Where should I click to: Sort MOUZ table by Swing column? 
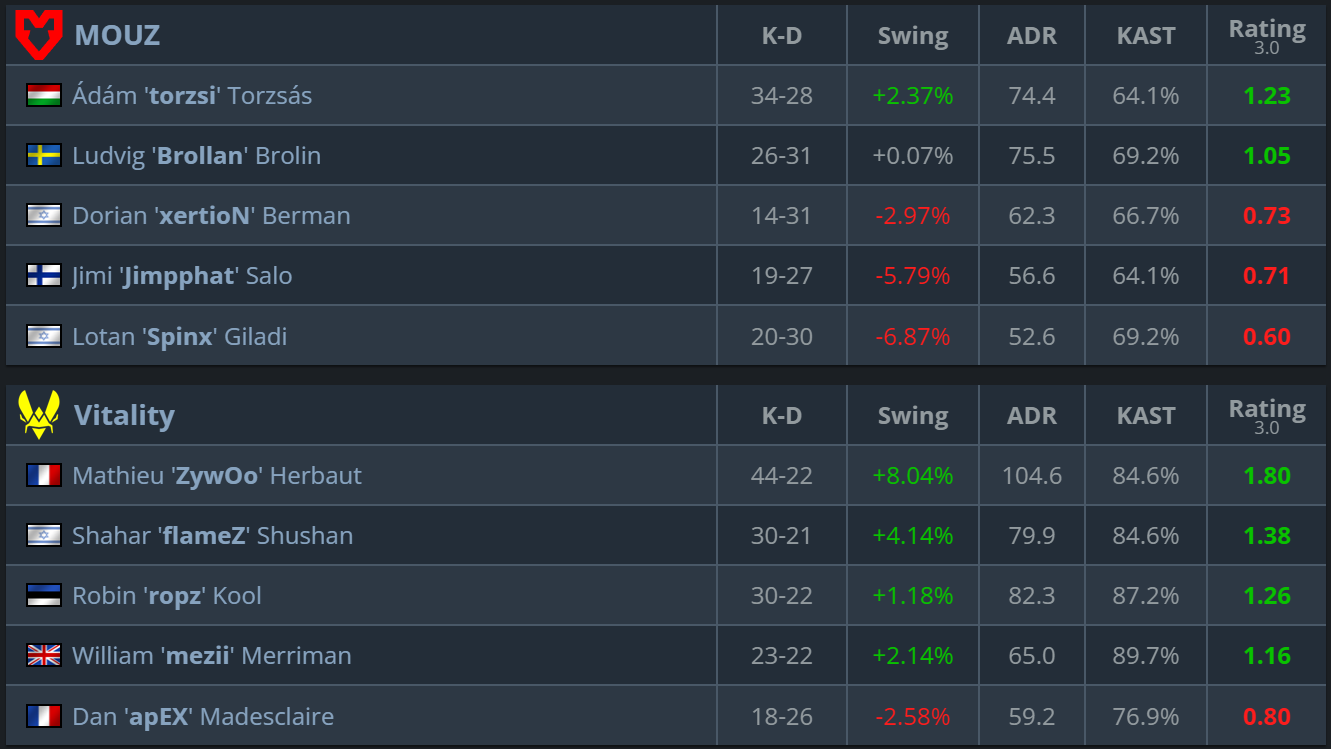pyautogui.click(x=912, y=36)
